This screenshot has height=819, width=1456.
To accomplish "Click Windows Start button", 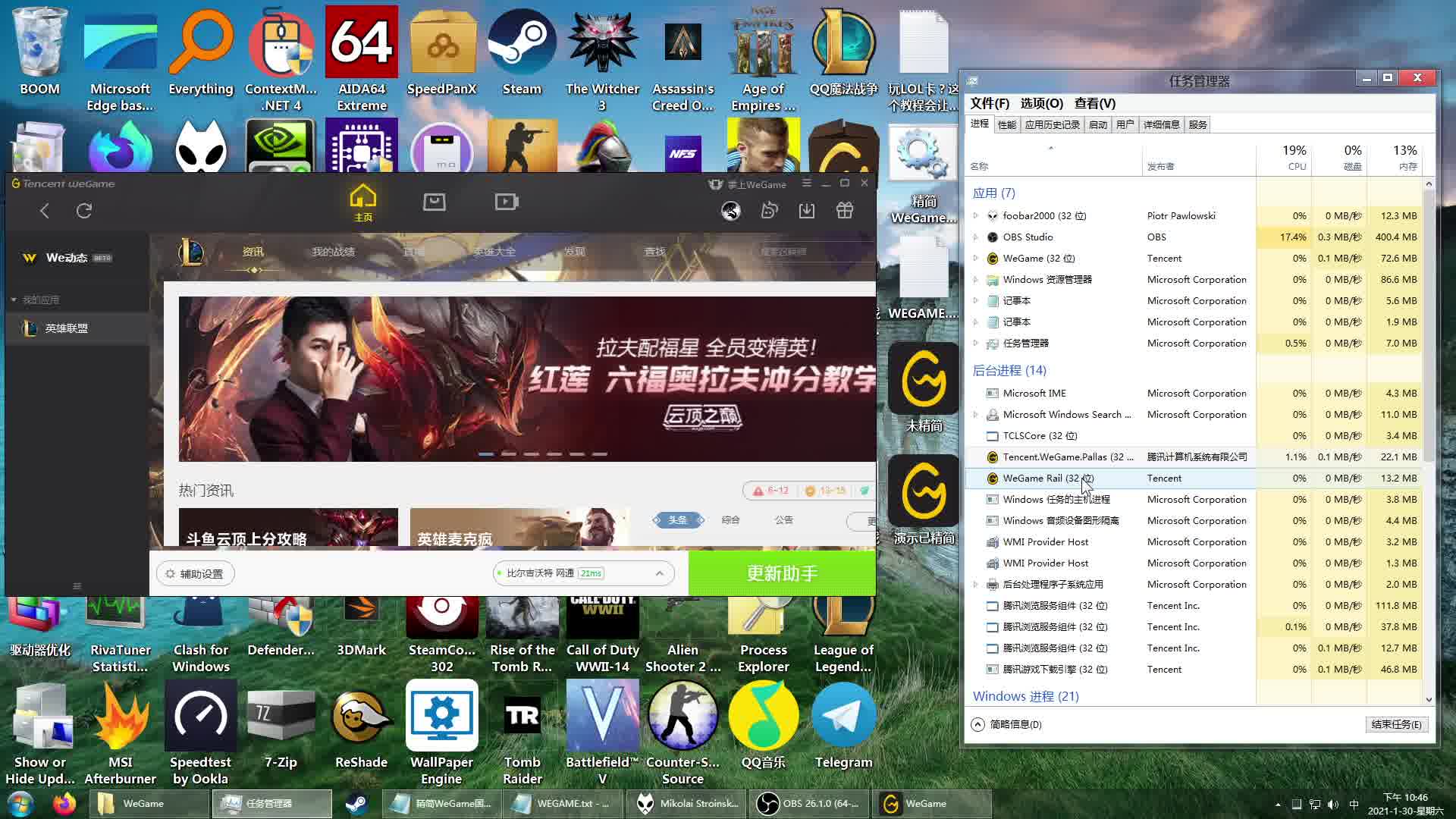I will 20,803.
